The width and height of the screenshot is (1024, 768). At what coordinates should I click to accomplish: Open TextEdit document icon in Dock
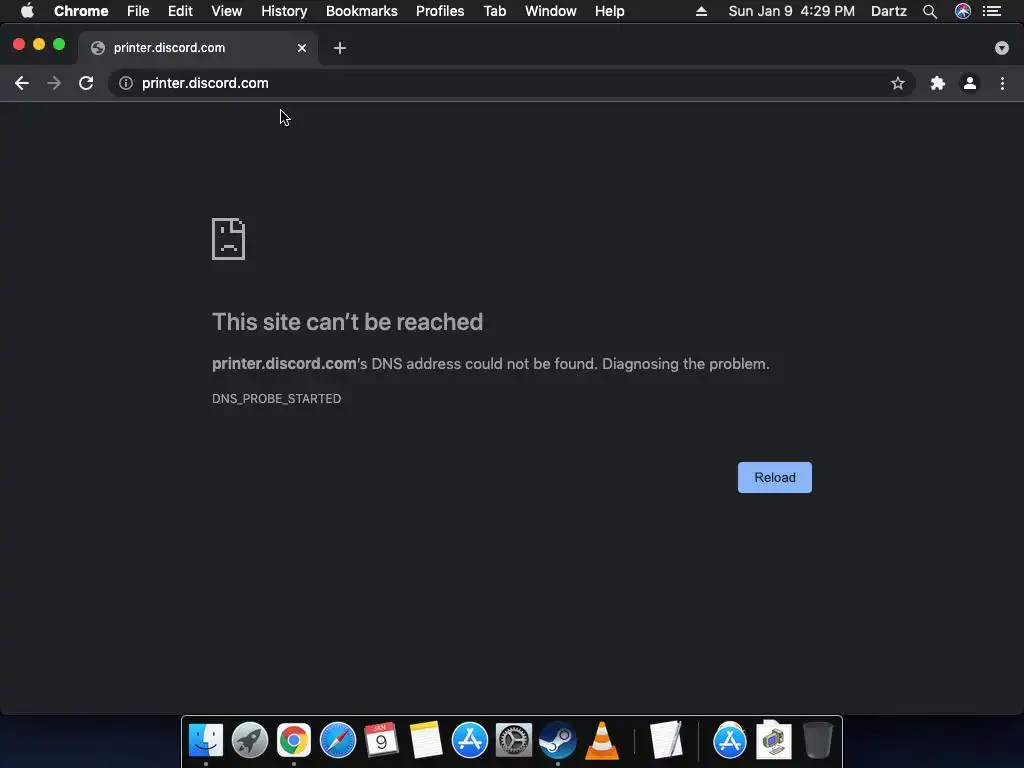point(666,741)
